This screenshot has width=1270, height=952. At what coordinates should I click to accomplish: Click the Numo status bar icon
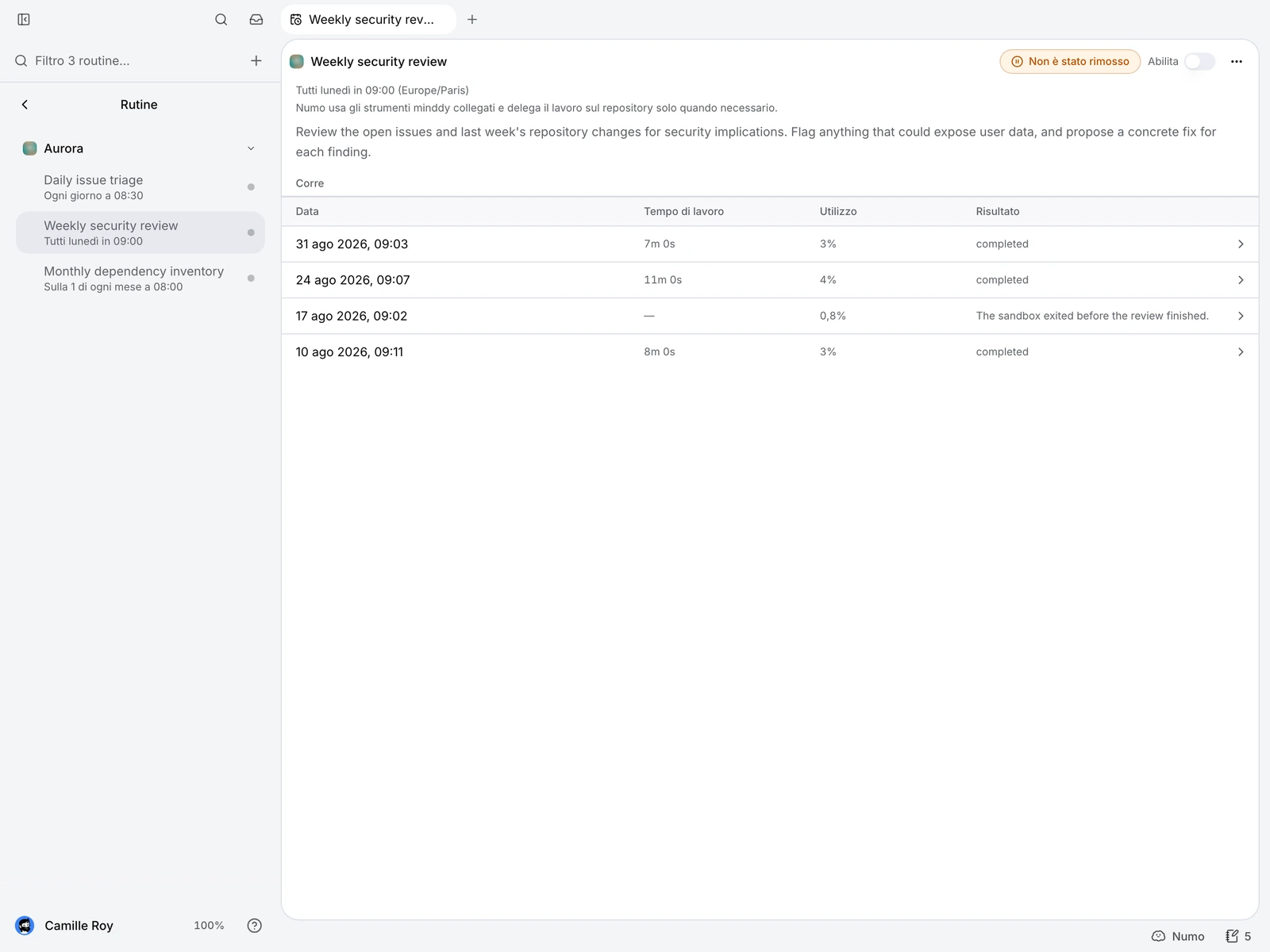pyautogui.click(x=1158, y=936)
